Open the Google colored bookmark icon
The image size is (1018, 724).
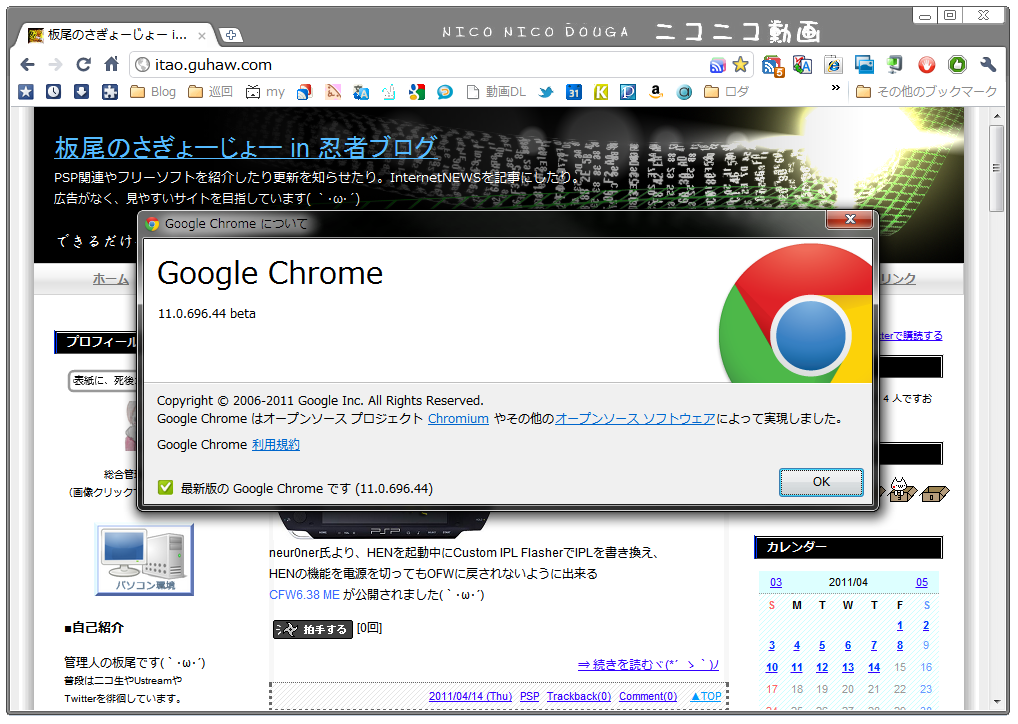pyautogui.click(x=417, y=92)
